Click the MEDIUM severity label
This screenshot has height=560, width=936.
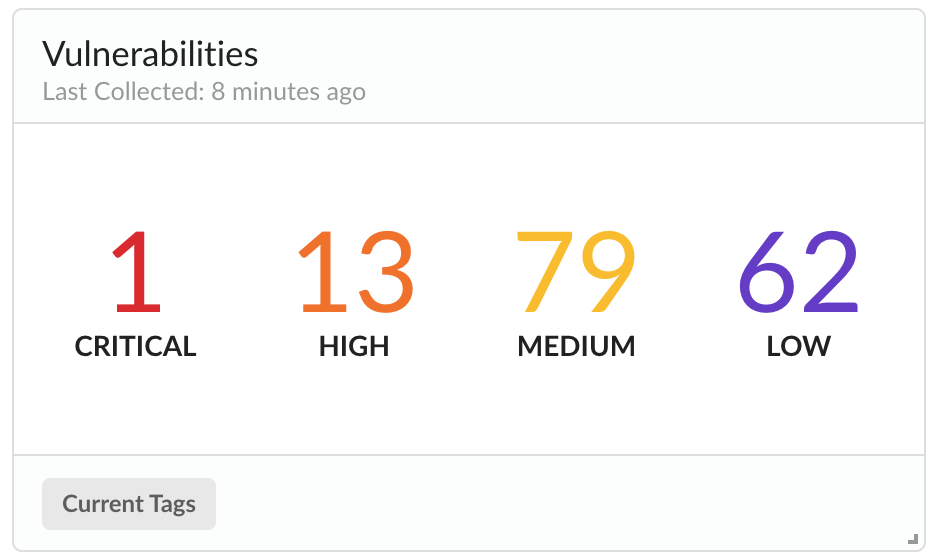pyautogui.click(x=576, y=347)
